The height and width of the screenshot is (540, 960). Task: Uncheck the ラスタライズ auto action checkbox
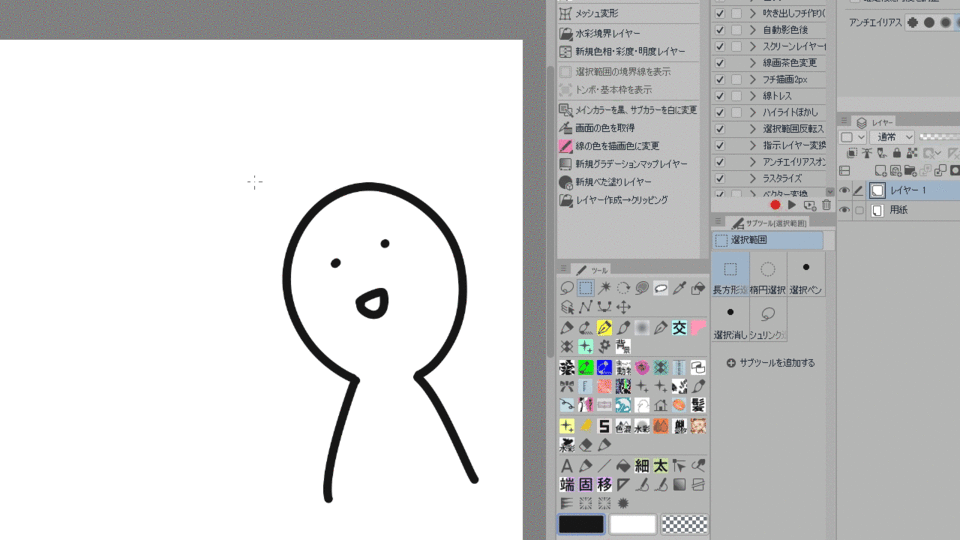pos(720,179)
